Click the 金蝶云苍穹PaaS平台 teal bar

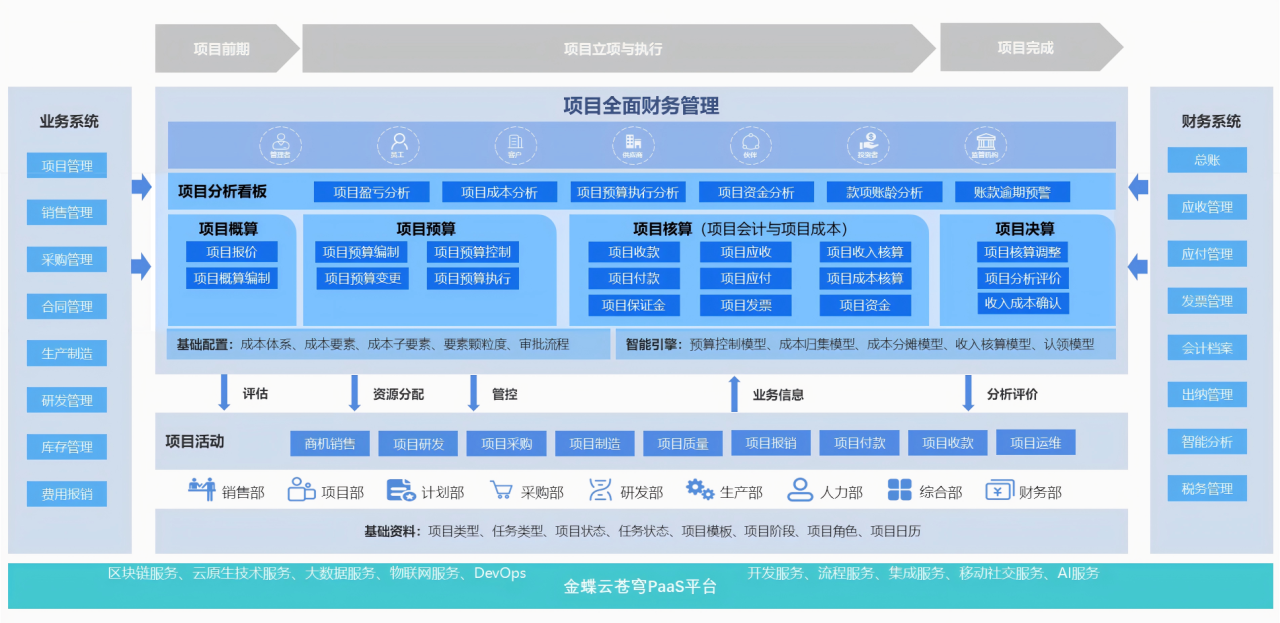tap(640, 587)
